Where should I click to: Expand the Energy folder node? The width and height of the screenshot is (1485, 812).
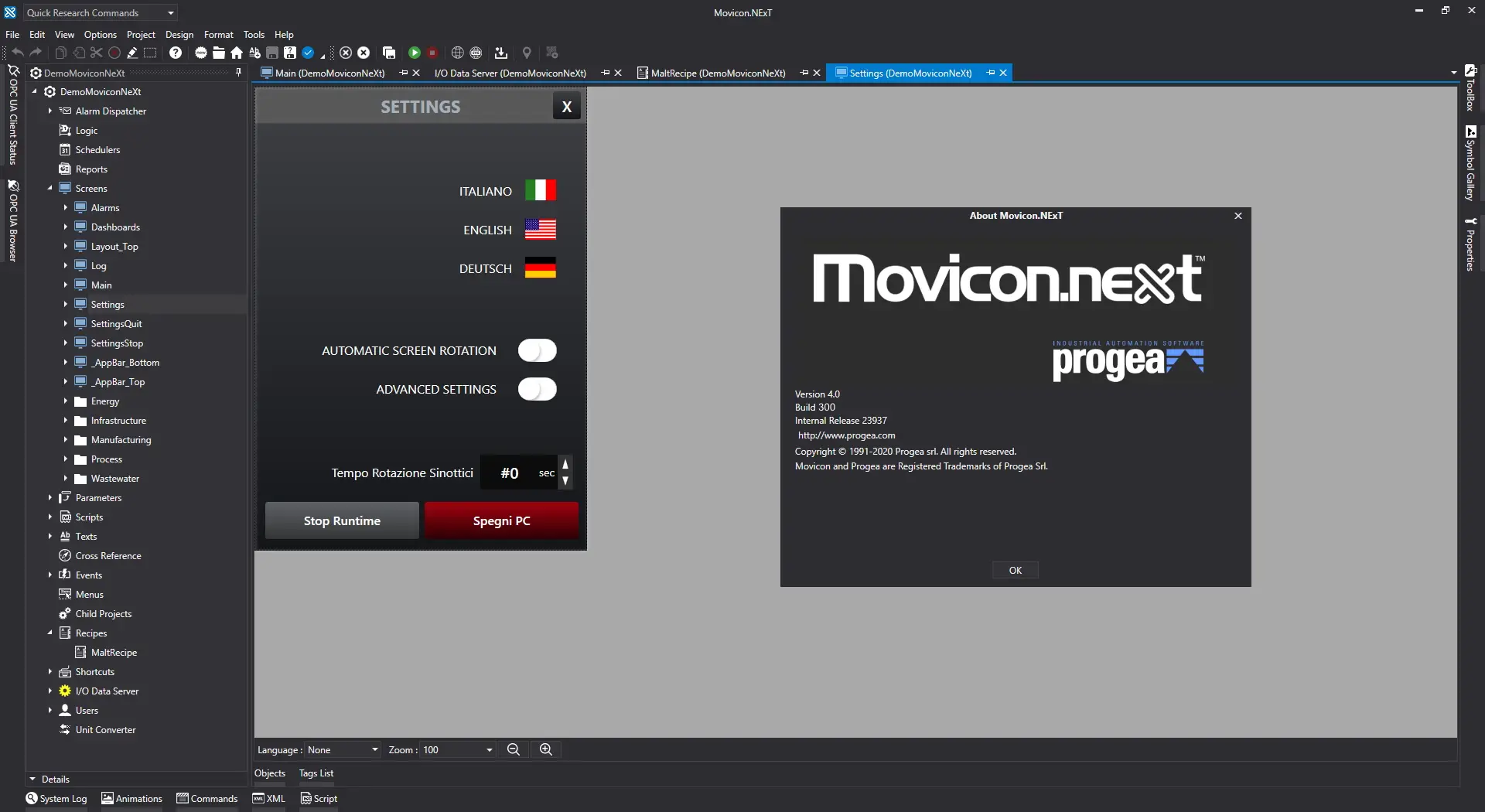click(66, 401)
